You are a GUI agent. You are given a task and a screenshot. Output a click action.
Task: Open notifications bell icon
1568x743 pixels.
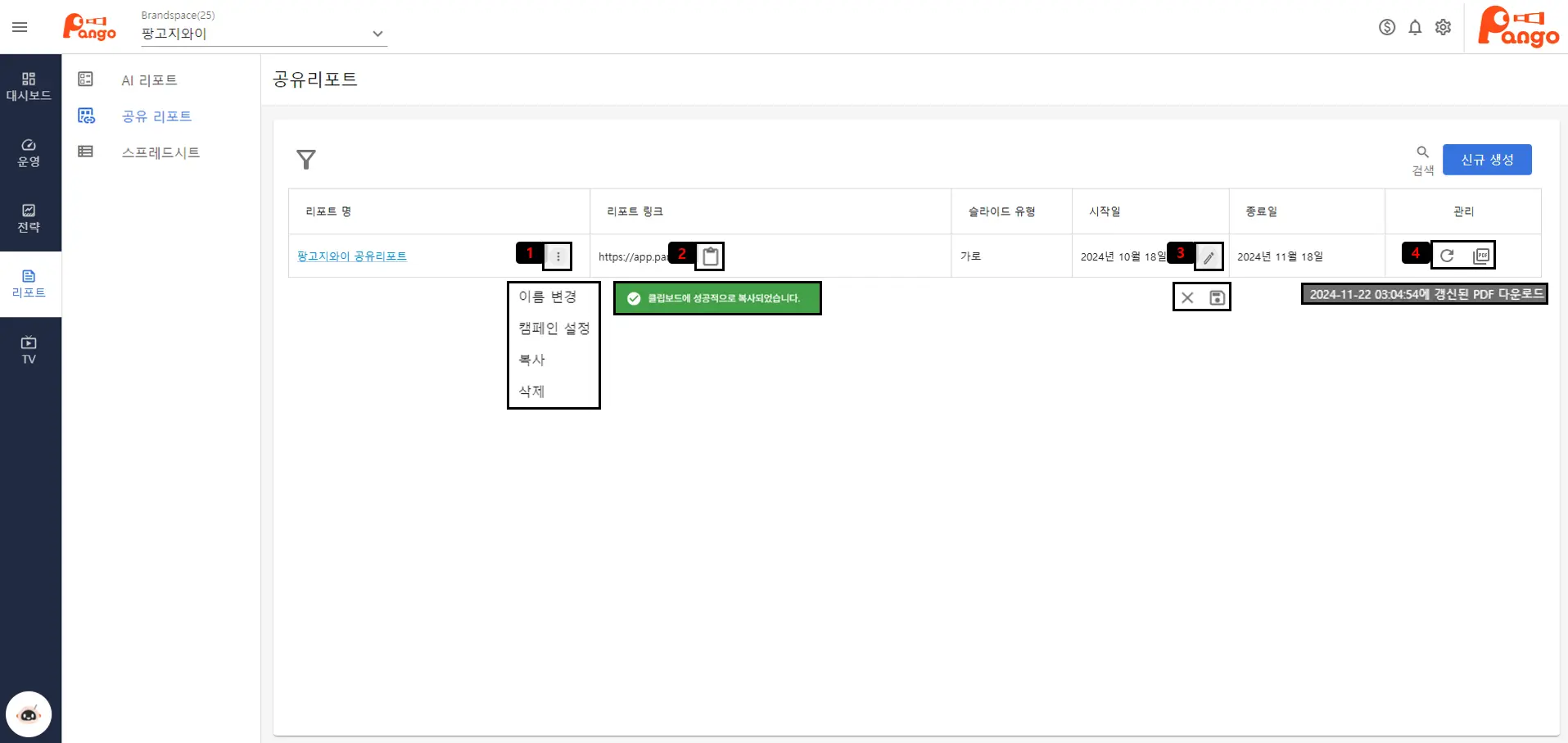pos(1415,27)
